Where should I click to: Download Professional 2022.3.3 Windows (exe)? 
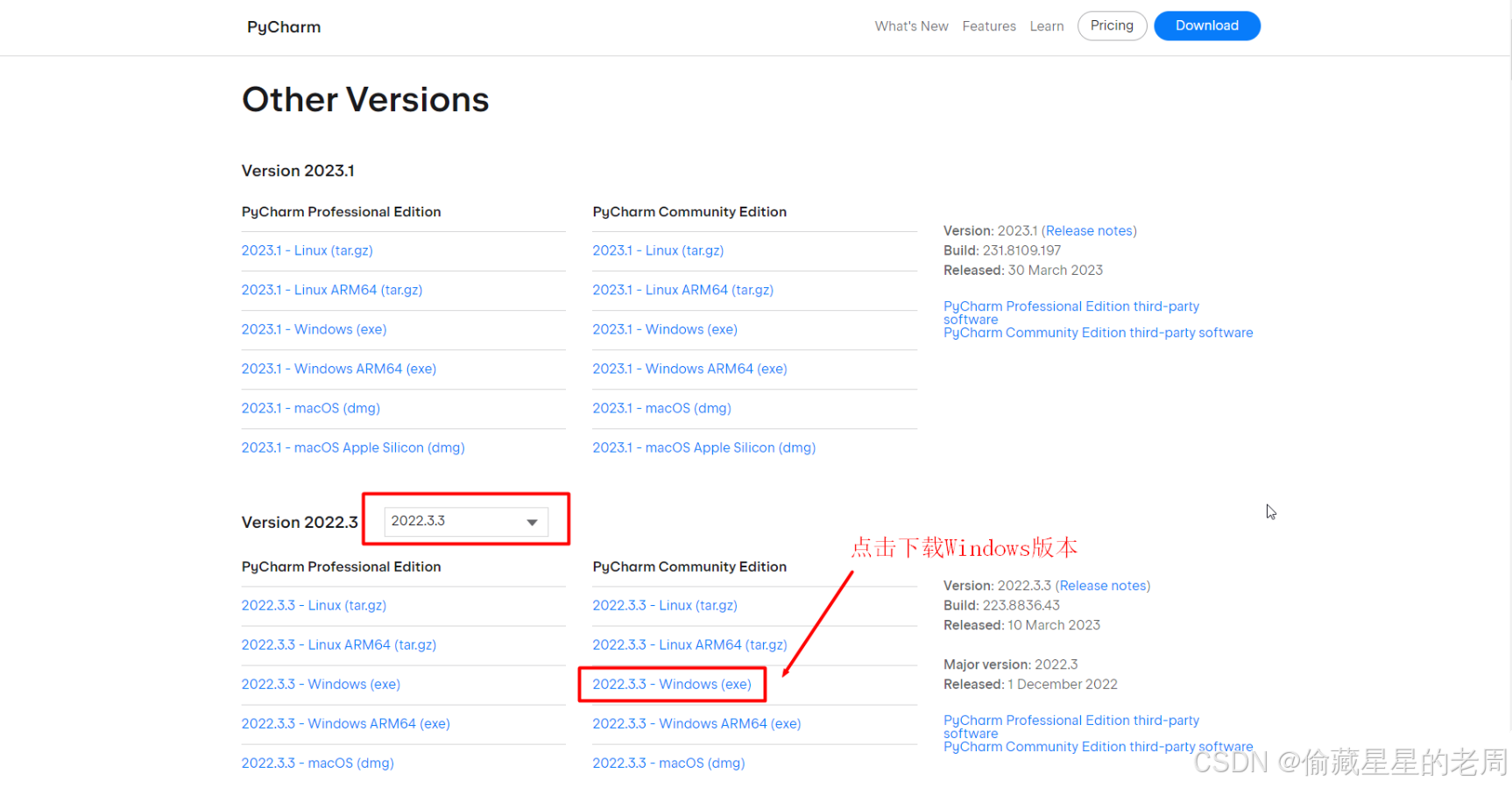coord(321,684)
